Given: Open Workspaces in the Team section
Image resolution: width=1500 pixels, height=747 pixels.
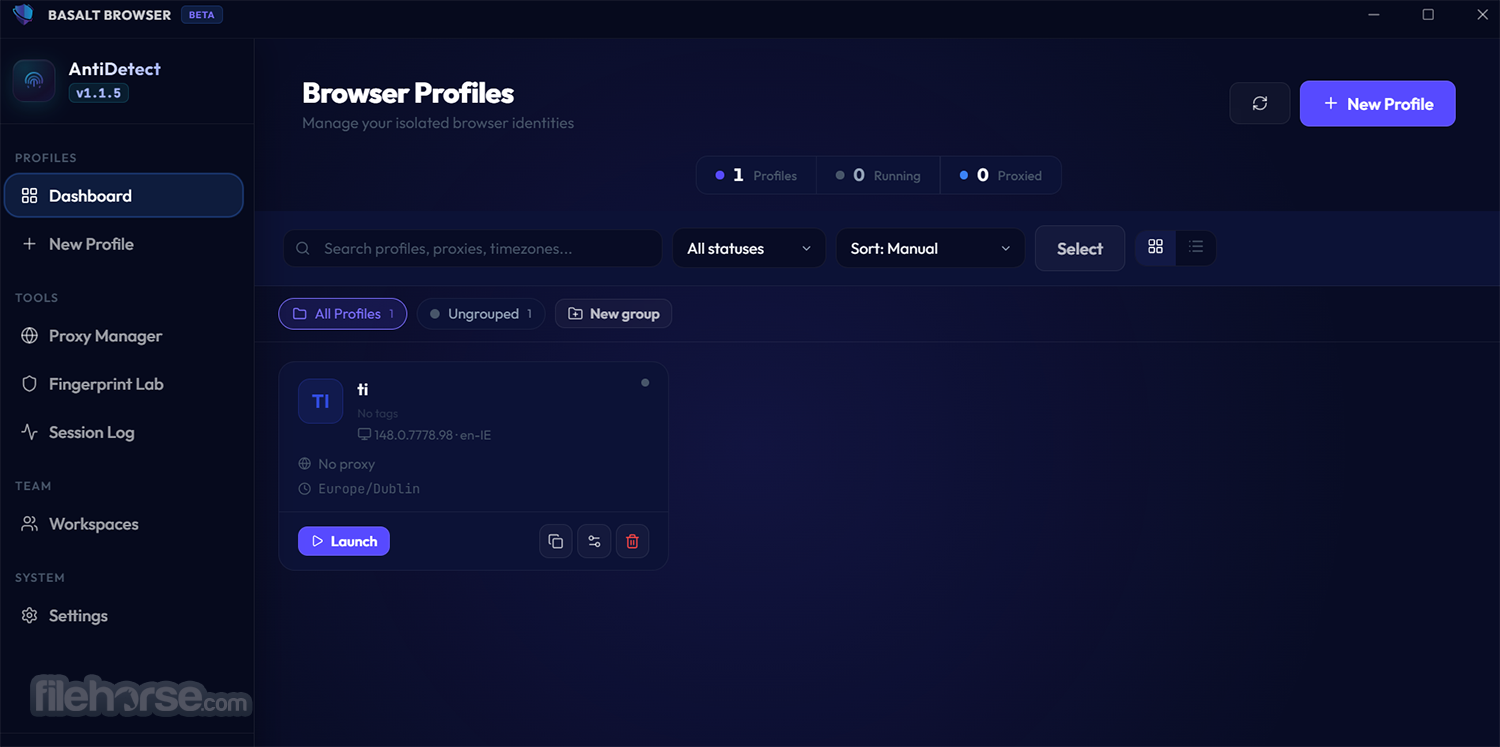Looking at the screenshot, I should (x=124, y=524).
